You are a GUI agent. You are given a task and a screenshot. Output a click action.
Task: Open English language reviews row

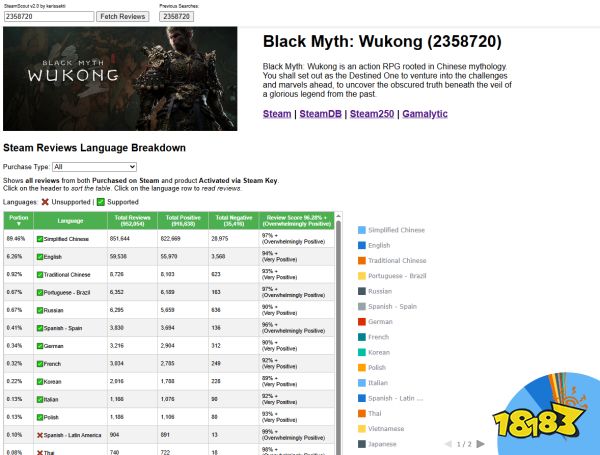169,256
